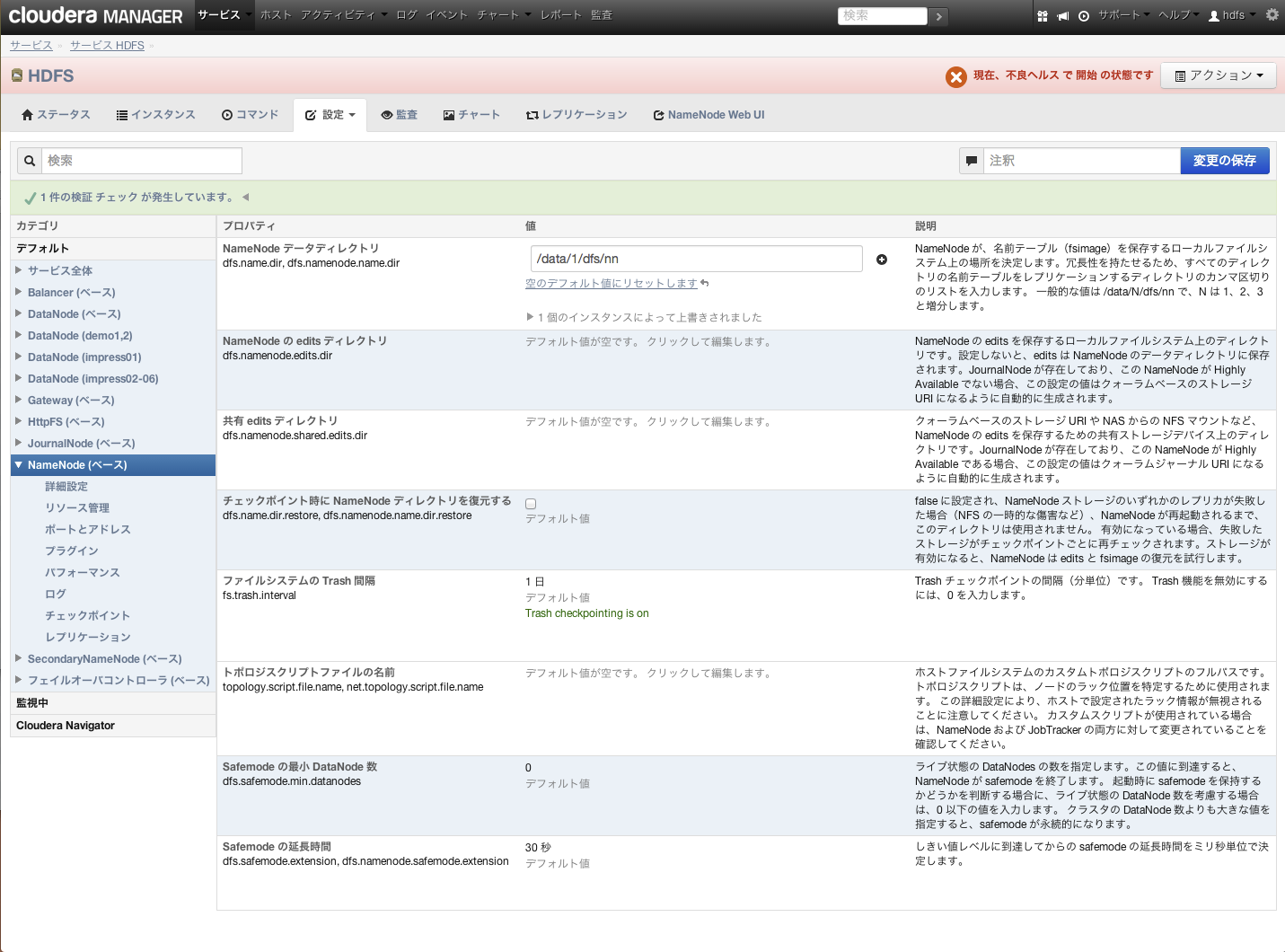The width and height of the screenshot is (1285, 952).
Task: Open the running commands play-circle icon
Action: pos(1084,15)
